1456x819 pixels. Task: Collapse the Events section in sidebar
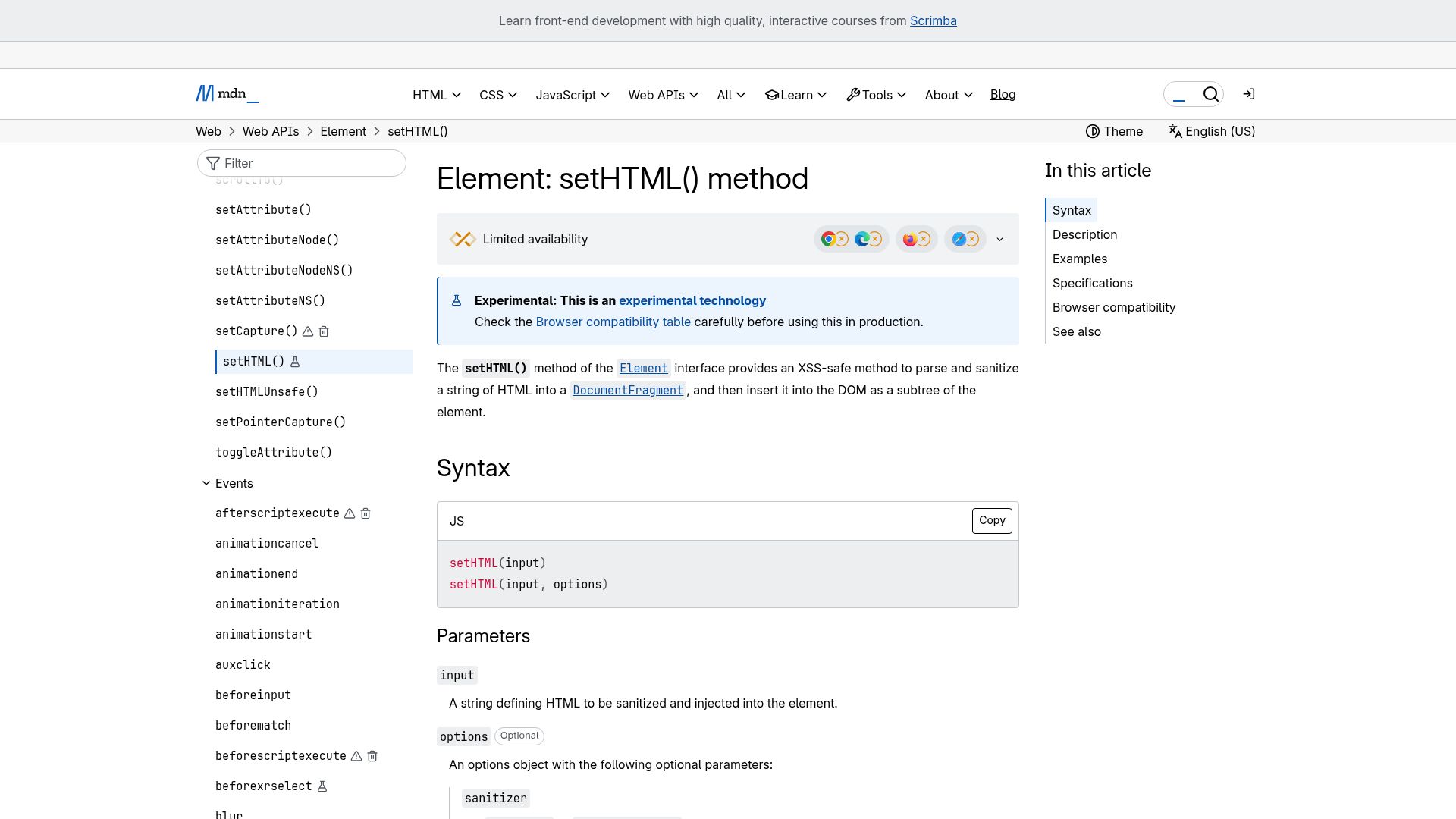tap(227, 483)
